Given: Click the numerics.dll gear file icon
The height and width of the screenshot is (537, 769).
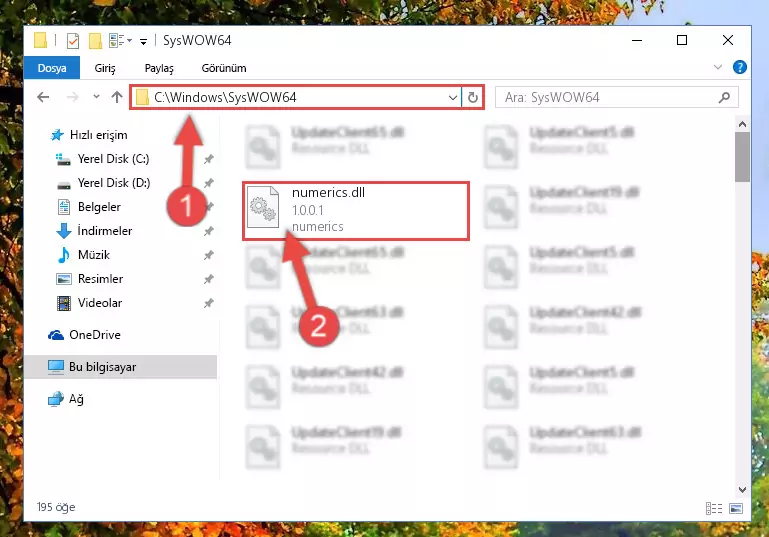Looking at the screenshot, I should (263, 207).
